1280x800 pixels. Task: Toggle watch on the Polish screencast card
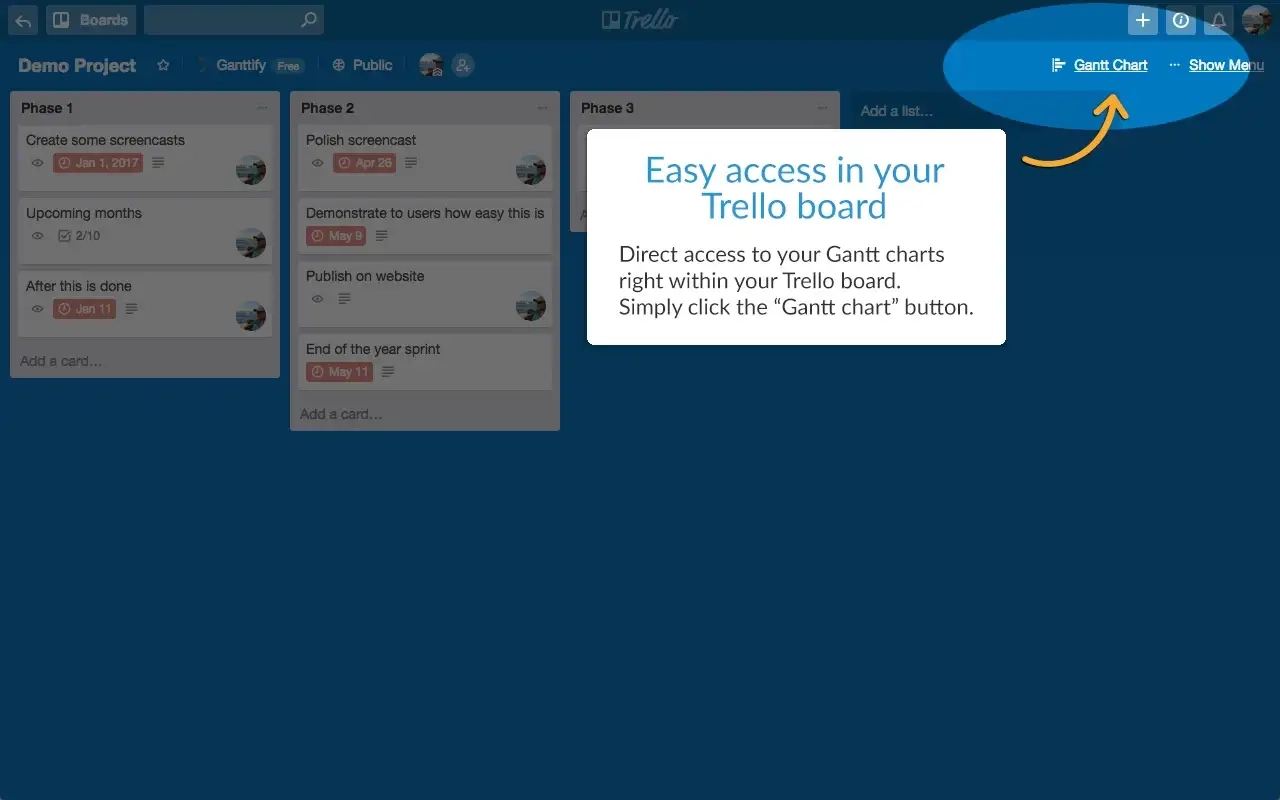pyautogui.click(x=317, y=163)
